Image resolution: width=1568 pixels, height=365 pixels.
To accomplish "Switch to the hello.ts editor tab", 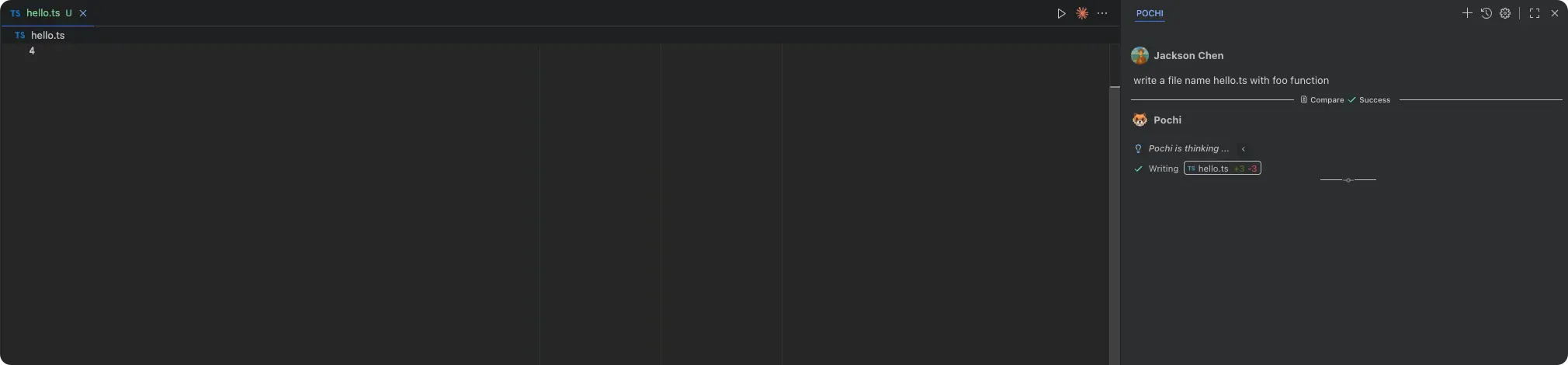I will tap(43, 13).
